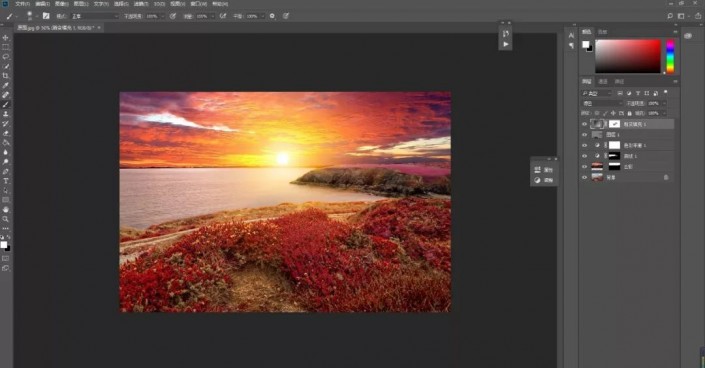
Task: Select the Hand tool
Action: coord(6,210)
